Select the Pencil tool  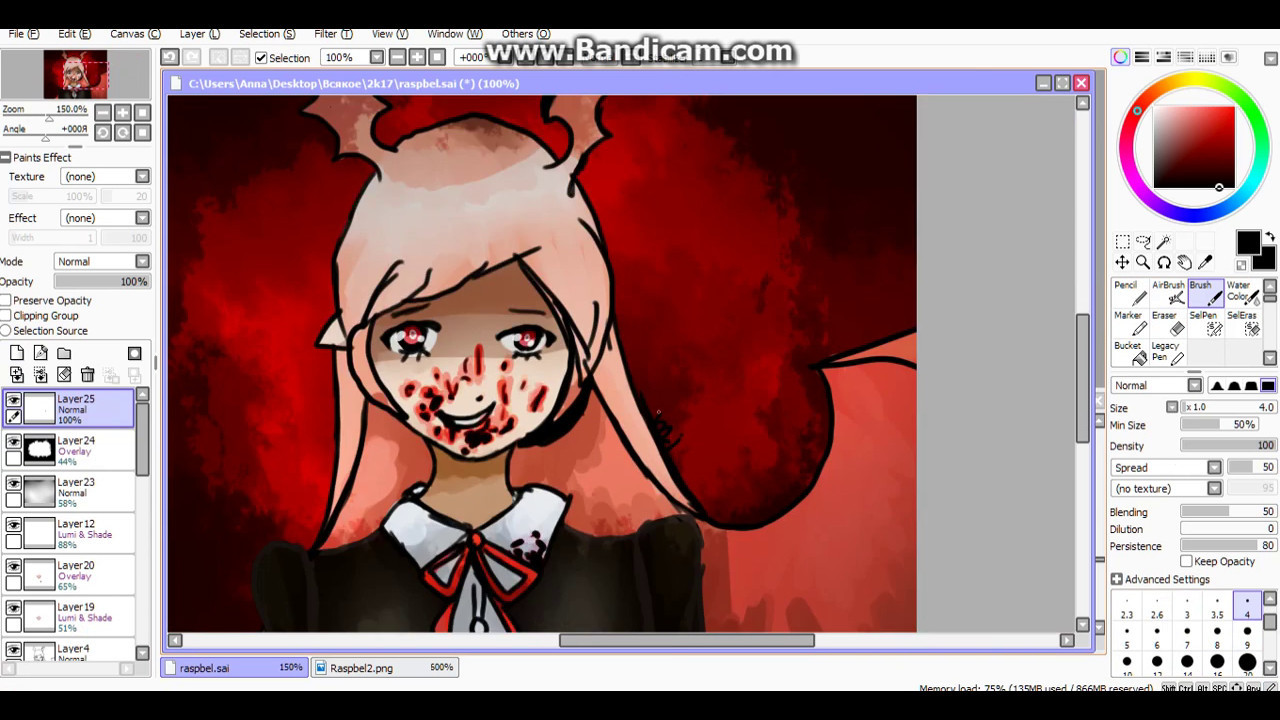pyautogui.click(x=1129, y=293)
